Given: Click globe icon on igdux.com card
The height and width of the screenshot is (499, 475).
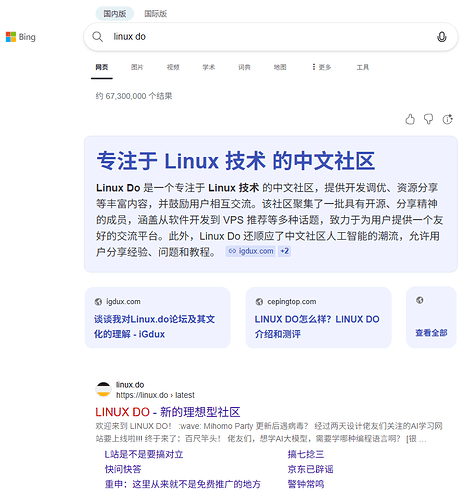Looking at the screenshot, I should pos(98,302).
